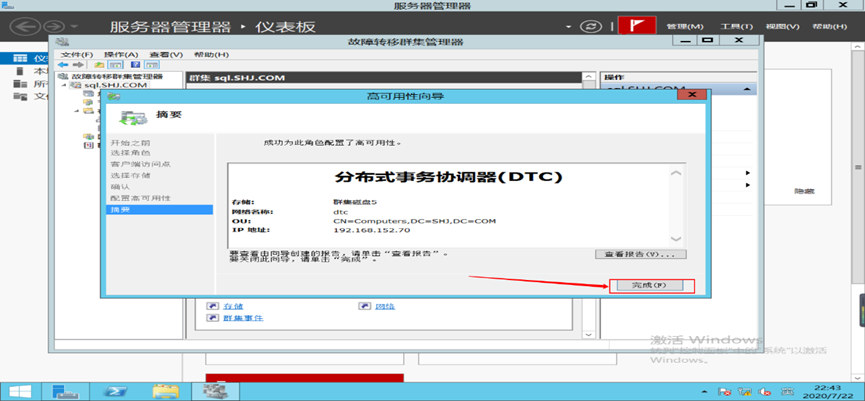The height and width of the screenshot is (401, 865).
Task: Open the 操作(A) menu in Failover Cluster Manager
Action: (x=121, y=55)
